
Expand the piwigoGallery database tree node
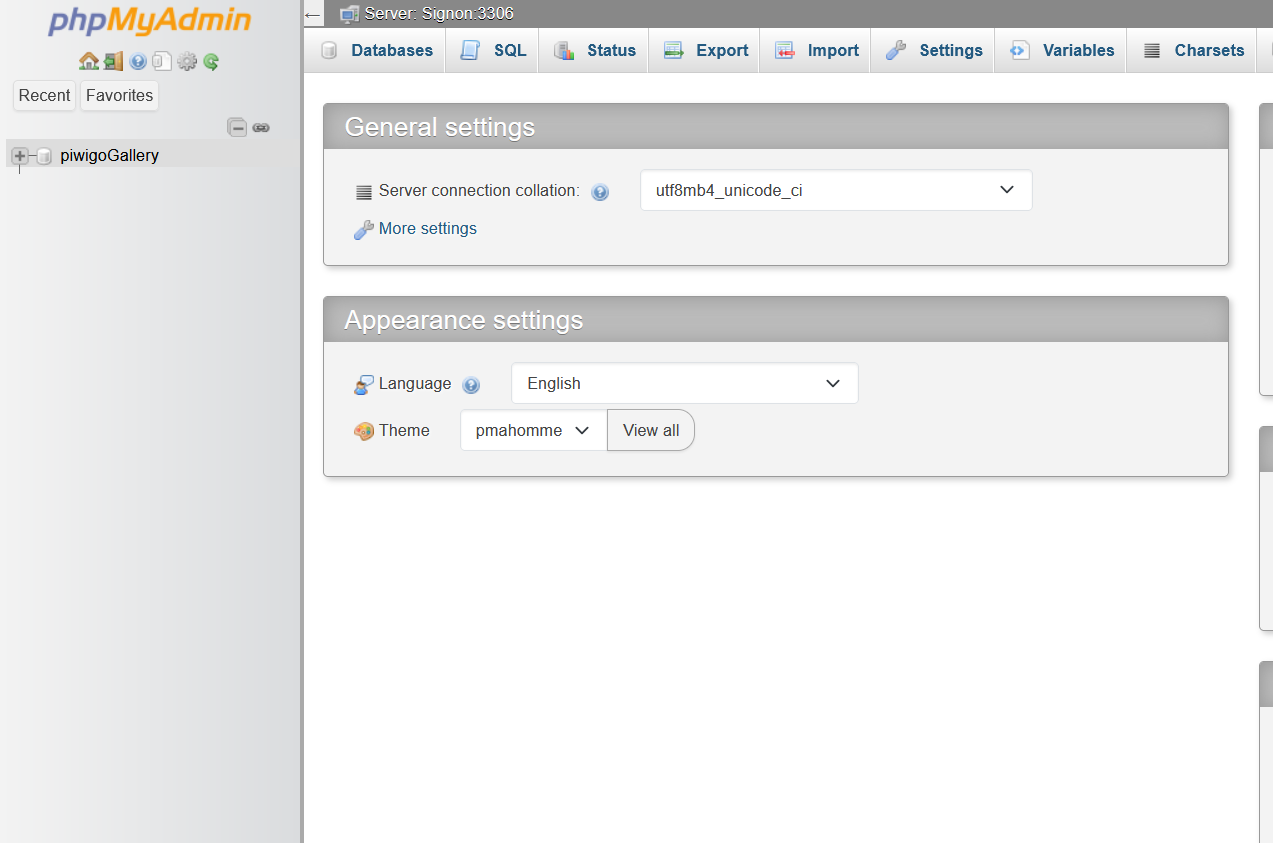[19, 156]
